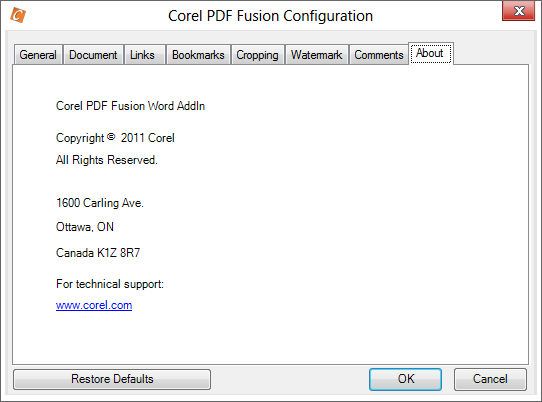Open the Document tab
The image size is (542, 402).
(x=93, y=55)
